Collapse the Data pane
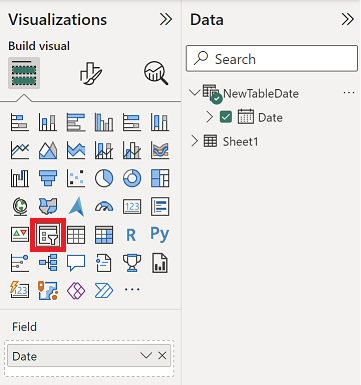361x385 pixels. [347, 19]
